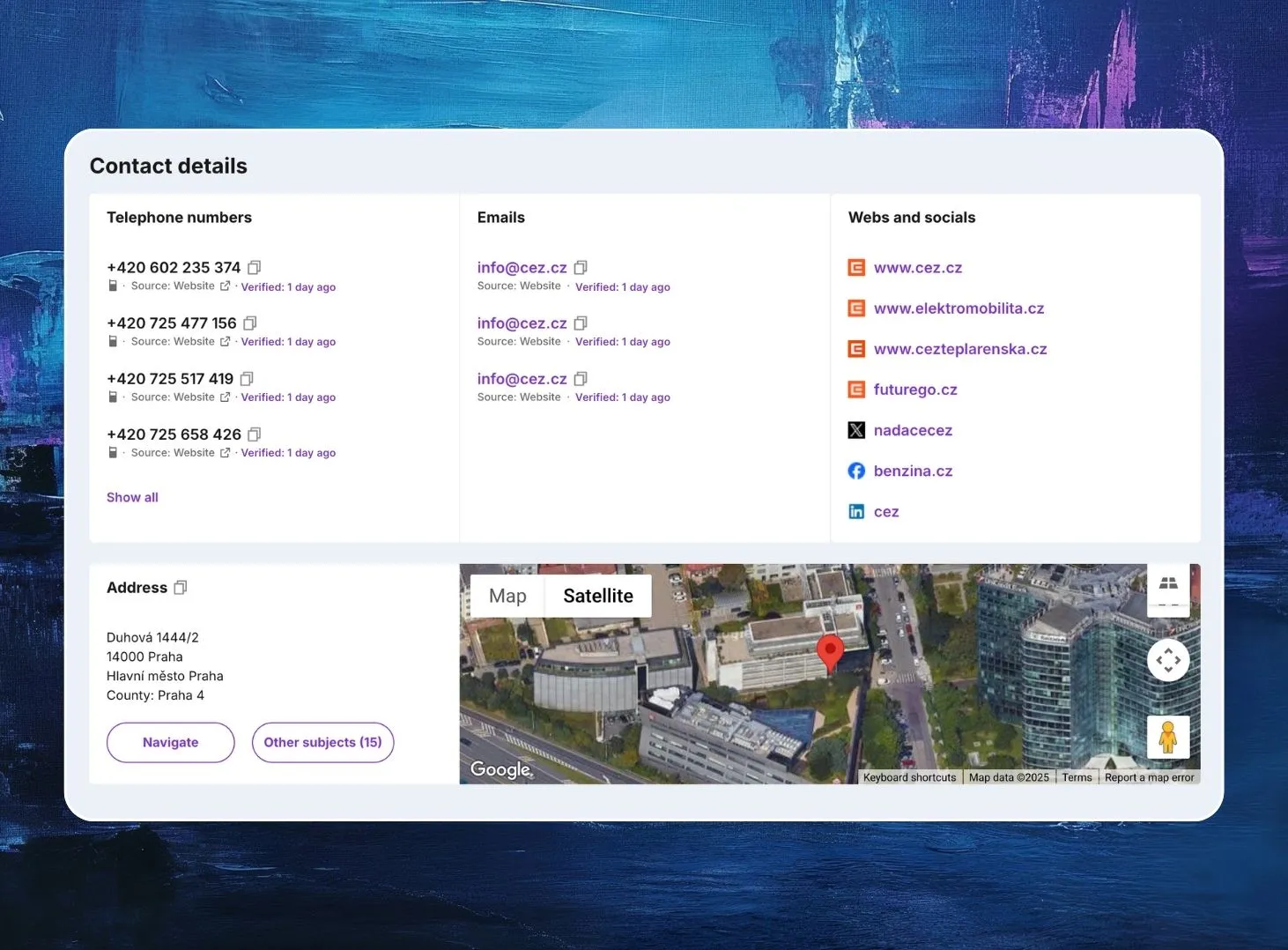Click the logo icon beside www.cezteplarenska.cz

856,348
